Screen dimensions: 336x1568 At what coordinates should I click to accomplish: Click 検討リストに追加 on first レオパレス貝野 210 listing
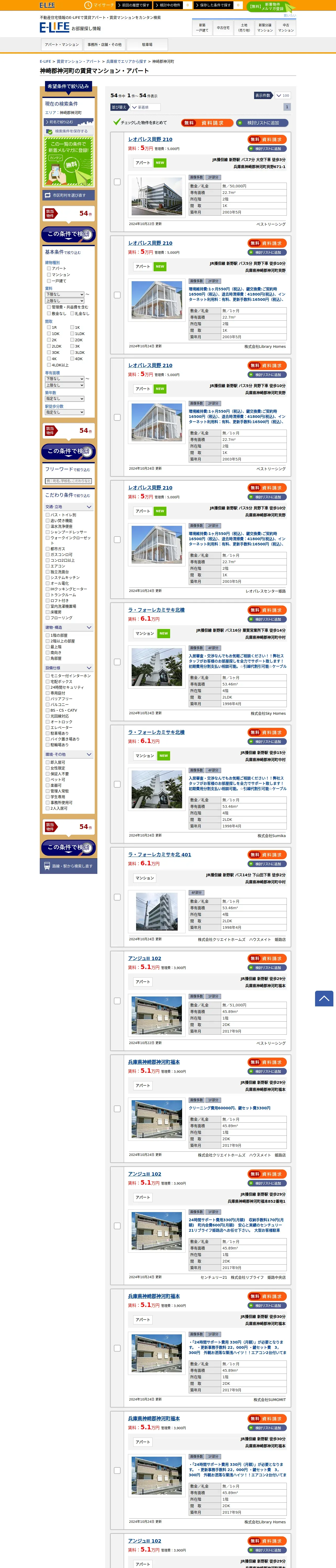coord(267,148)
